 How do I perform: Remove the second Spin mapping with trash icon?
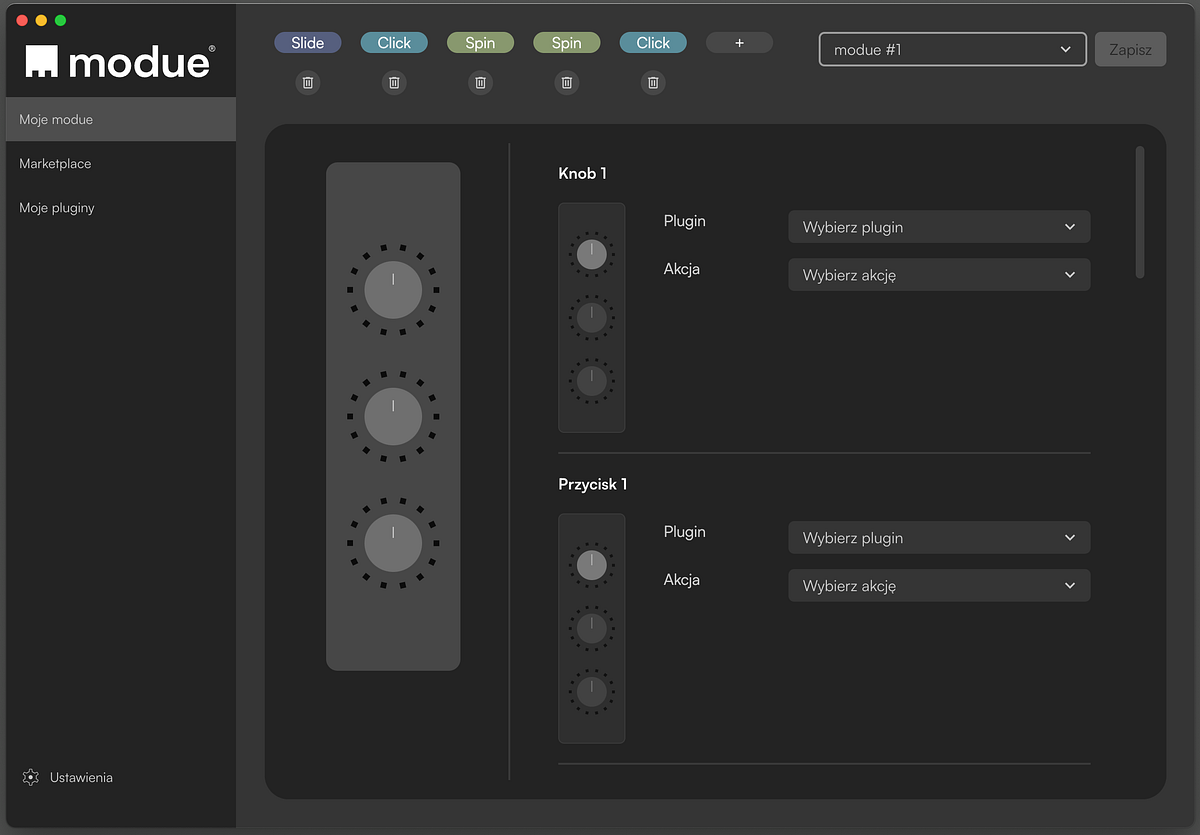pyautogui.click(x=567, y=83)
